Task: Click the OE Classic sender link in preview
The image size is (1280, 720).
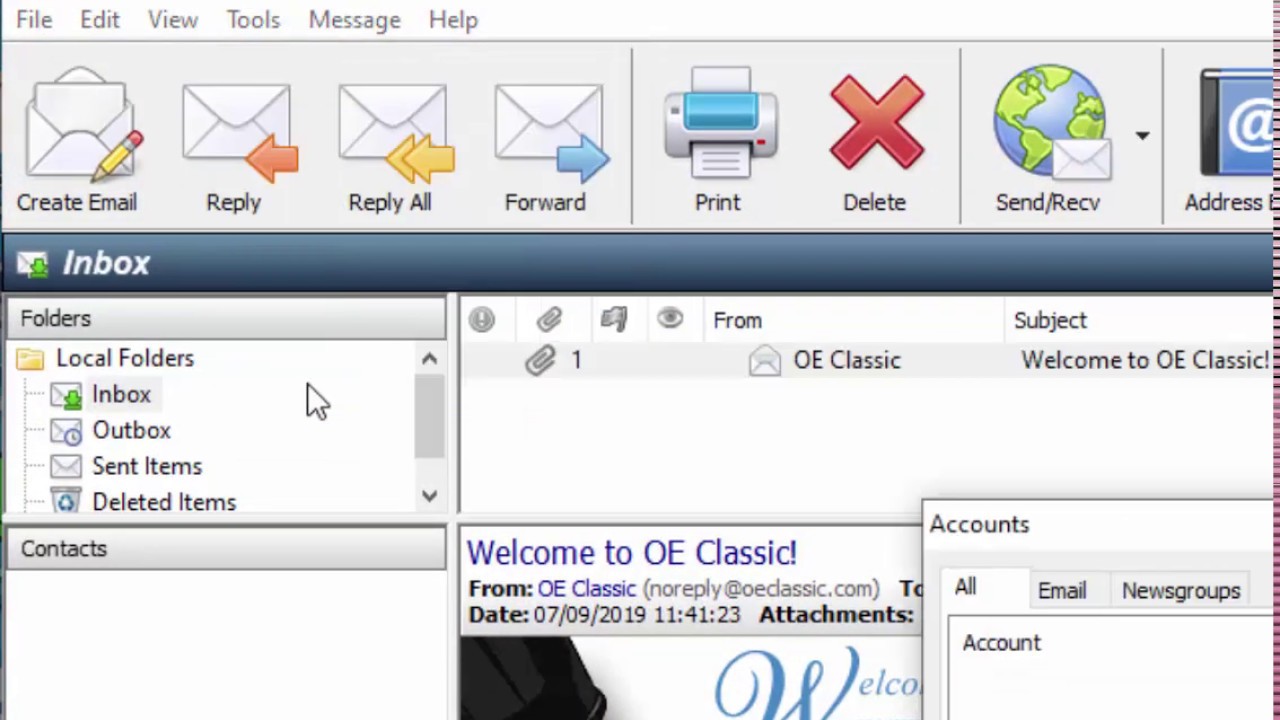Action: [587, 588]
